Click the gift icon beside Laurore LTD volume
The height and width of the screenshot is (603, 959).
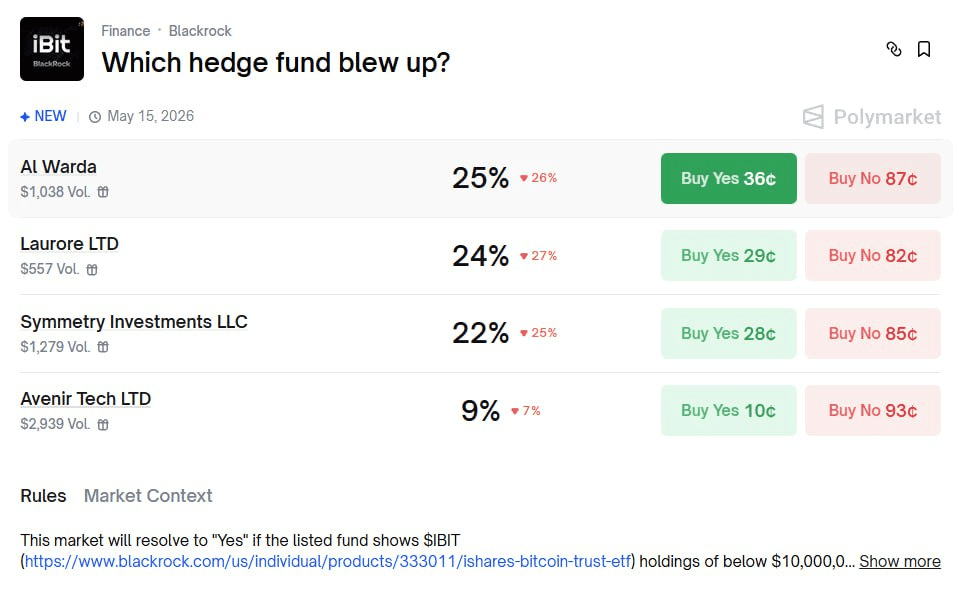coord(92,269)
